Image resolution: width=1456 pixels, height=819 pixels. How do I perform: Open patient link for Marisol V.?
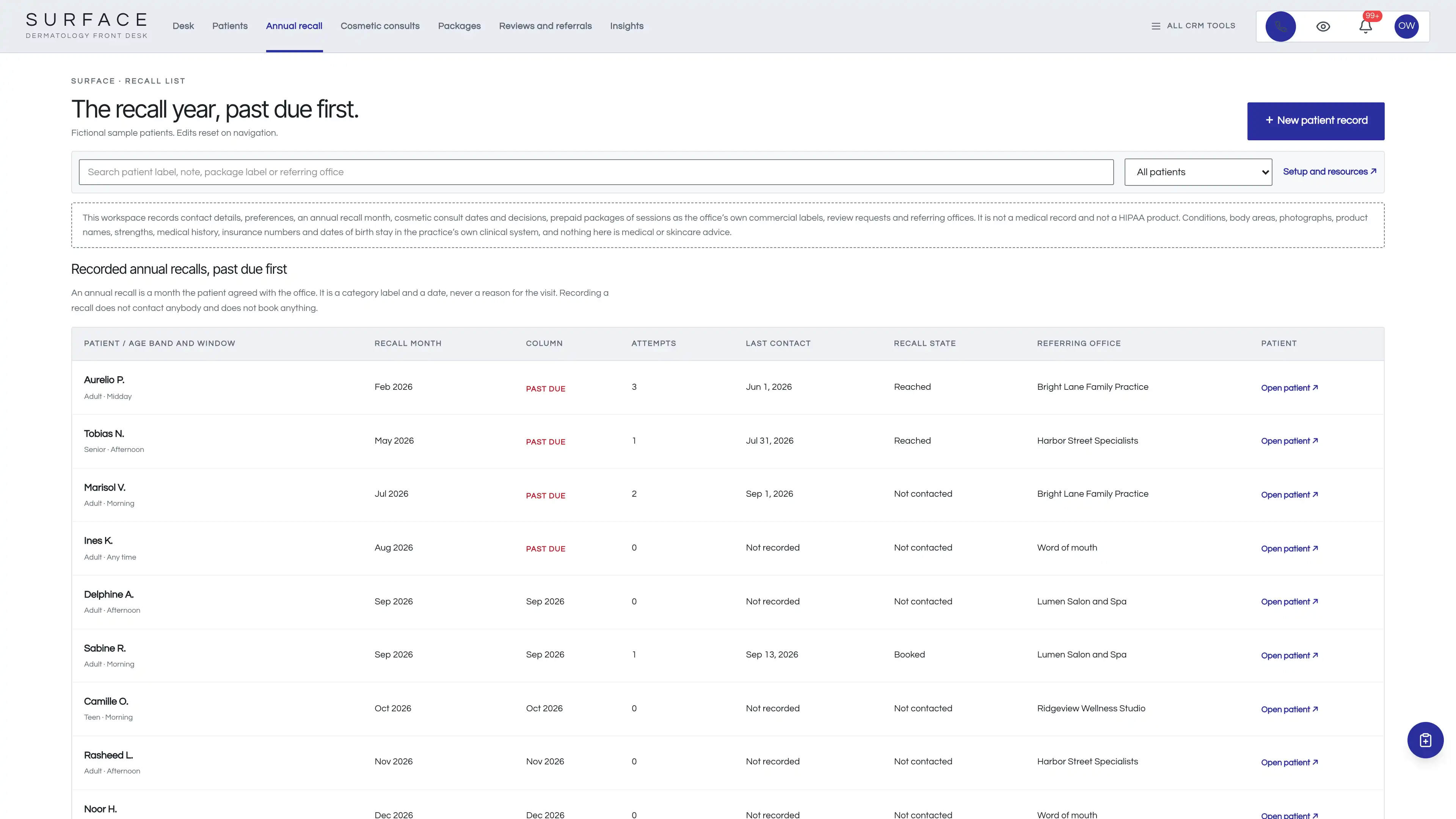[x=1289, y=494]
